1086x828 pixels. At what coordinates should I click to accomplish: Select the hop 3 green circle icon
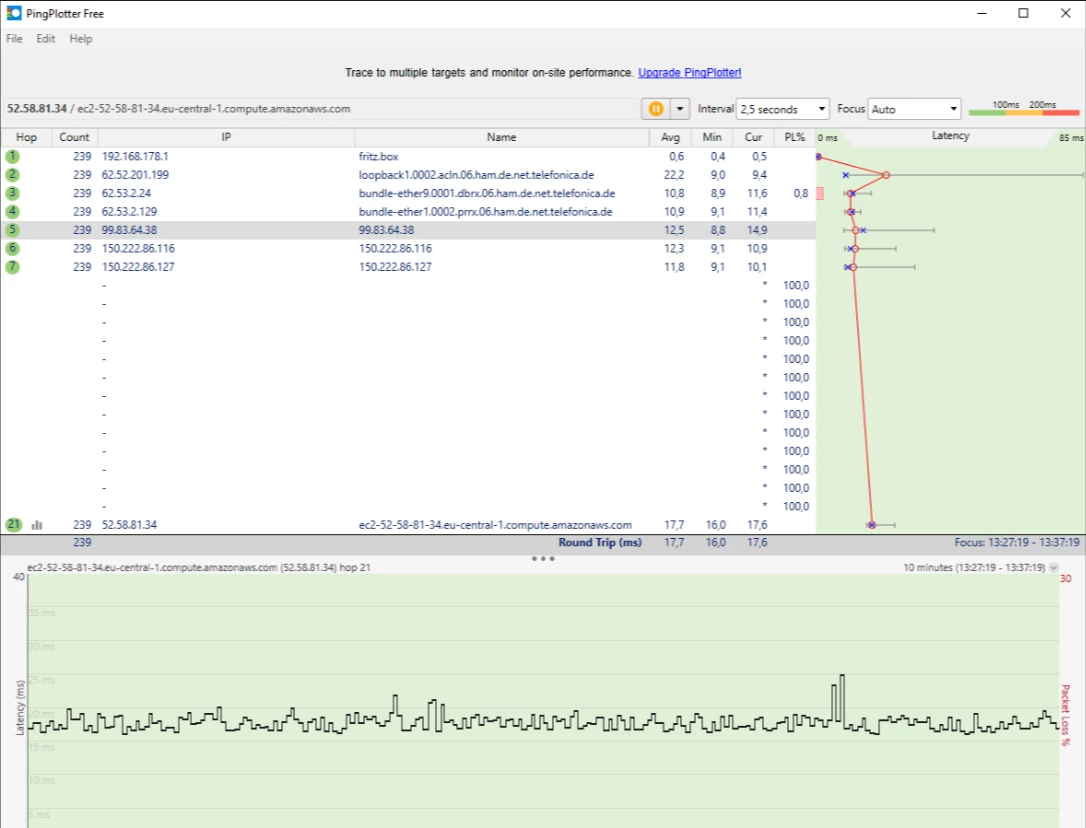click(x=13, y=193)
